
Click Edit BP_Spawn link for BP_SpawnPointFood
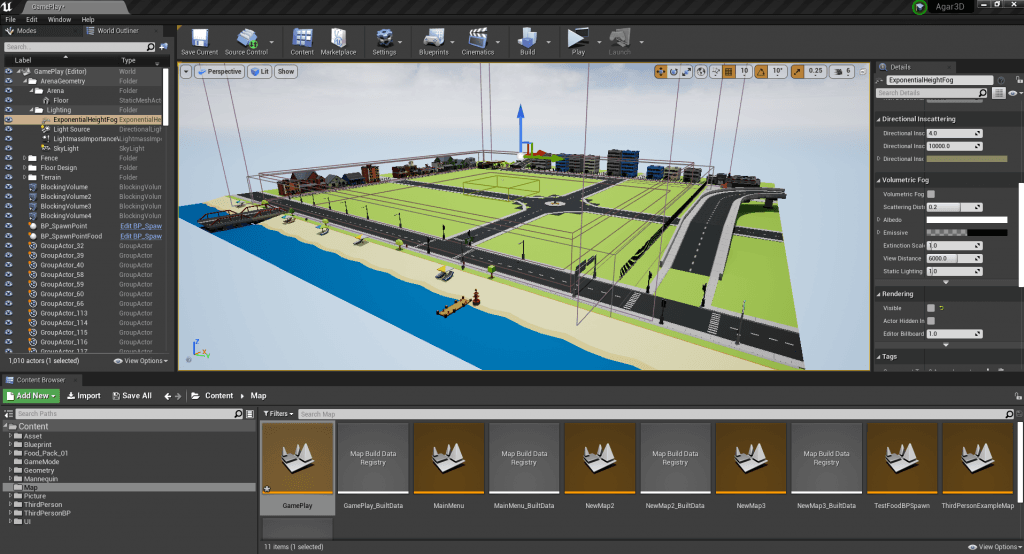click(140, 235)
